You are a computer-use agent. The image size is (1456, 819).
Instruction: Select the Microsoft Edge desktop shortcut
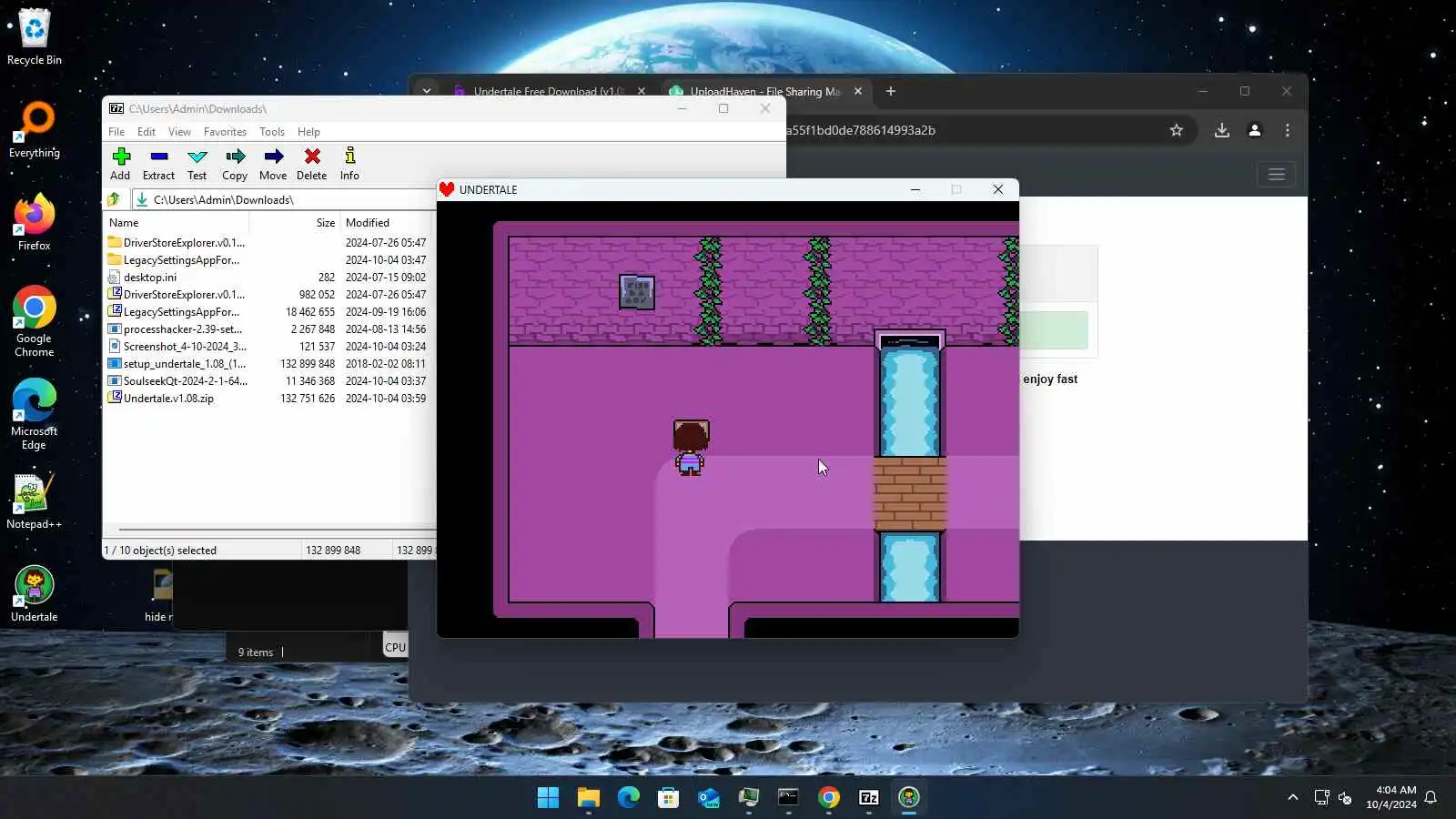35,414
